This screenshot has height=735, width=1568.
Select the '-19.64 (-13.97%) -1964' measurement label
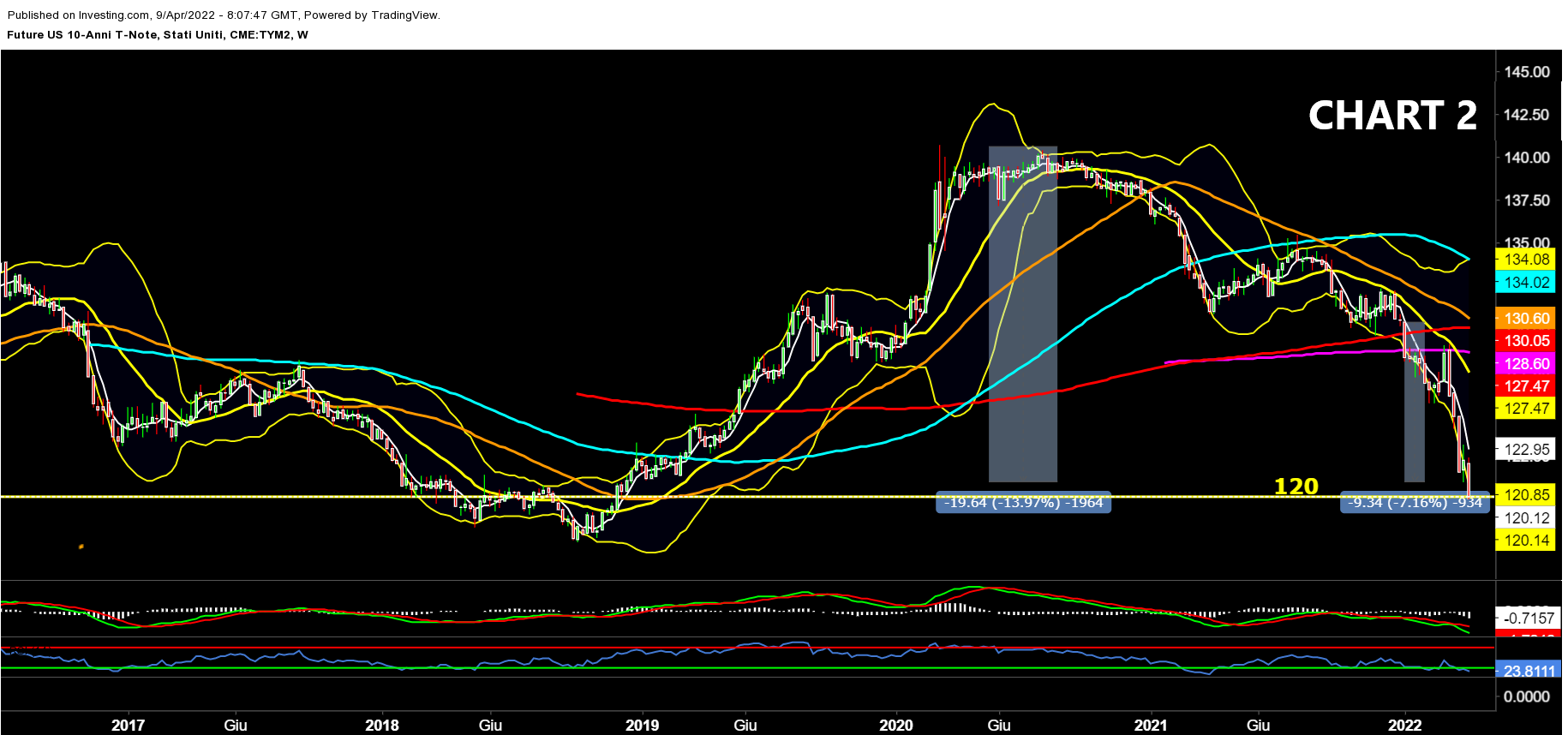click(x=1024, y=503)
